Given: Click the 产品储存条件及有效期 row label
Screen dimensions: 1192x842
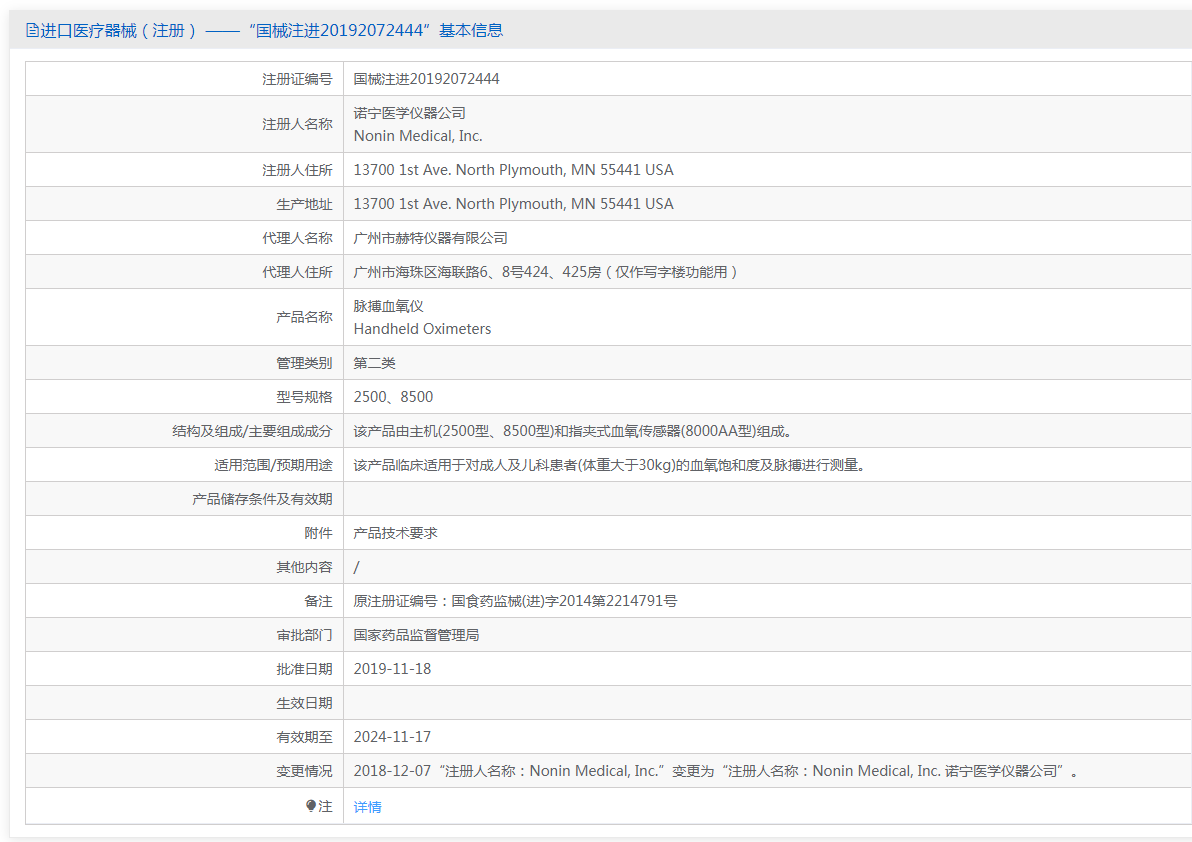Looking at the screenshot, I should click(262, 499).
